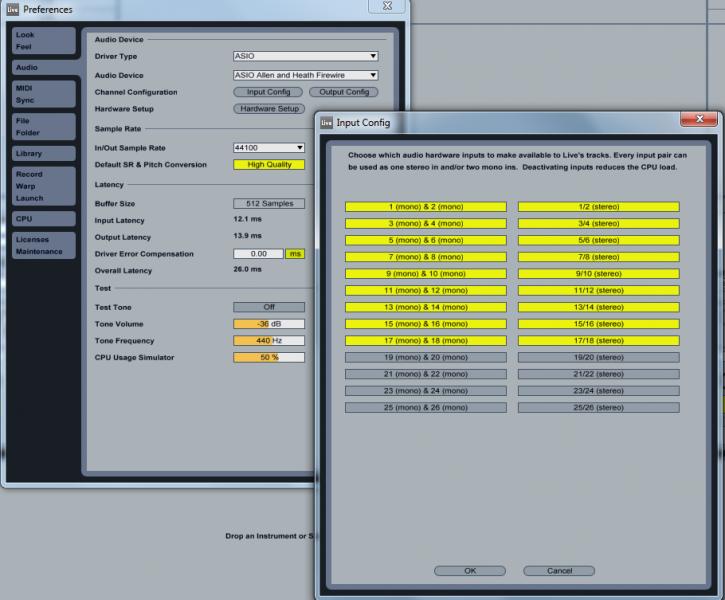Disable the 13/14 (stereo) input

(599, 307)
